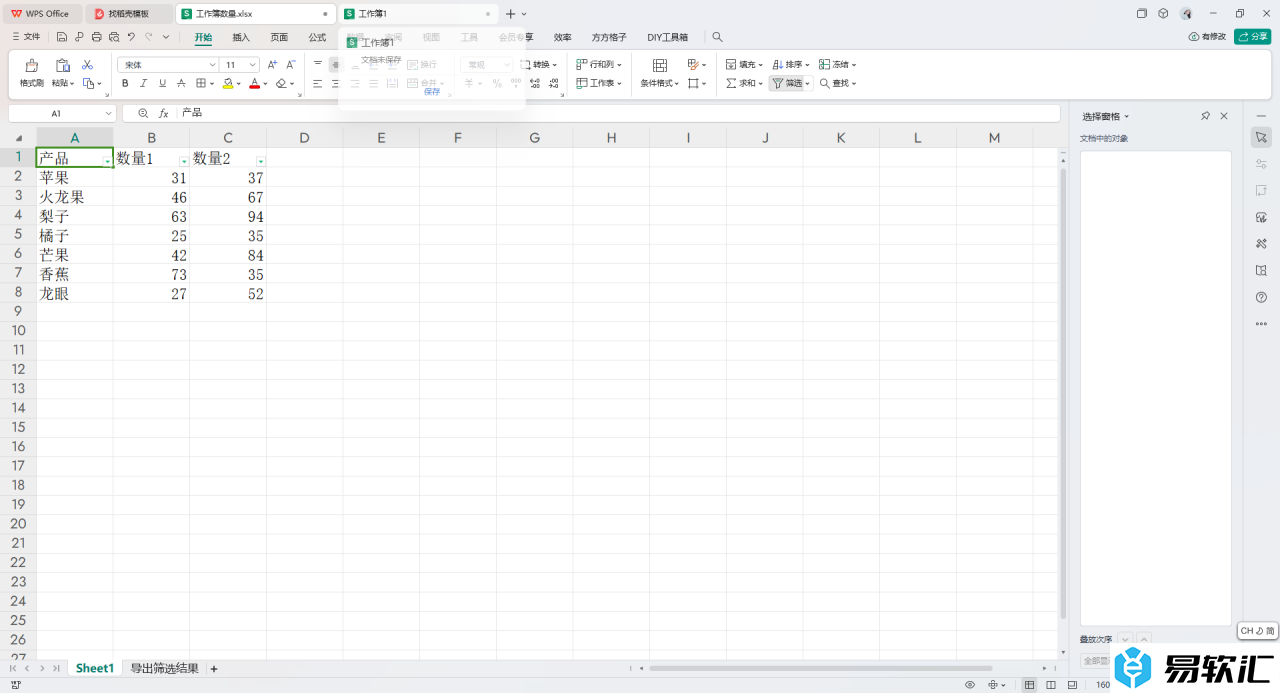Click the more (three dots) sidebar icon

[1261, 324]
